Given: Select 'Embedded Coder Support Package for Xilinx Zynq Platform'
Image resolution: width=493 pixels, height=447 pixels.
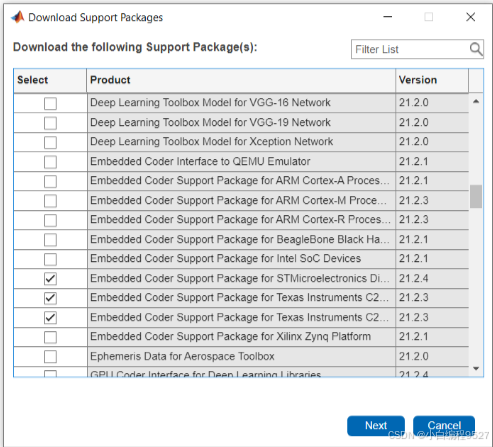Looking at the screenshot, I should click(x=230, y=337).
